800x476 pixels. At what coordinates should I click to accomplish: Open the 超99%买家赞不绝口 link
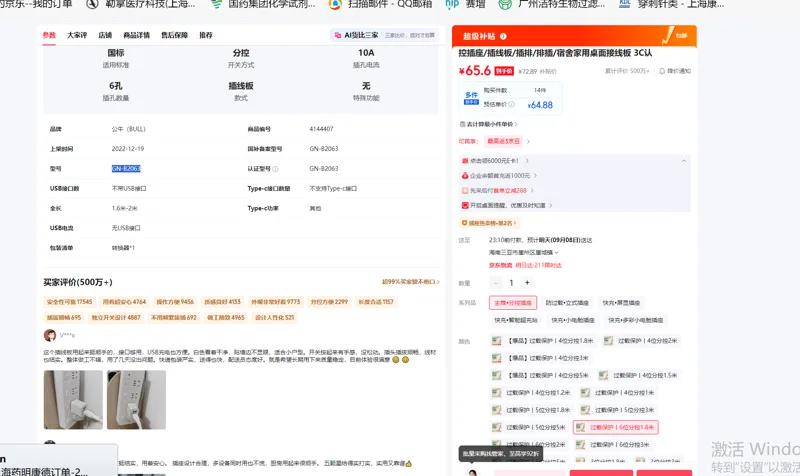tap(411, 282)
